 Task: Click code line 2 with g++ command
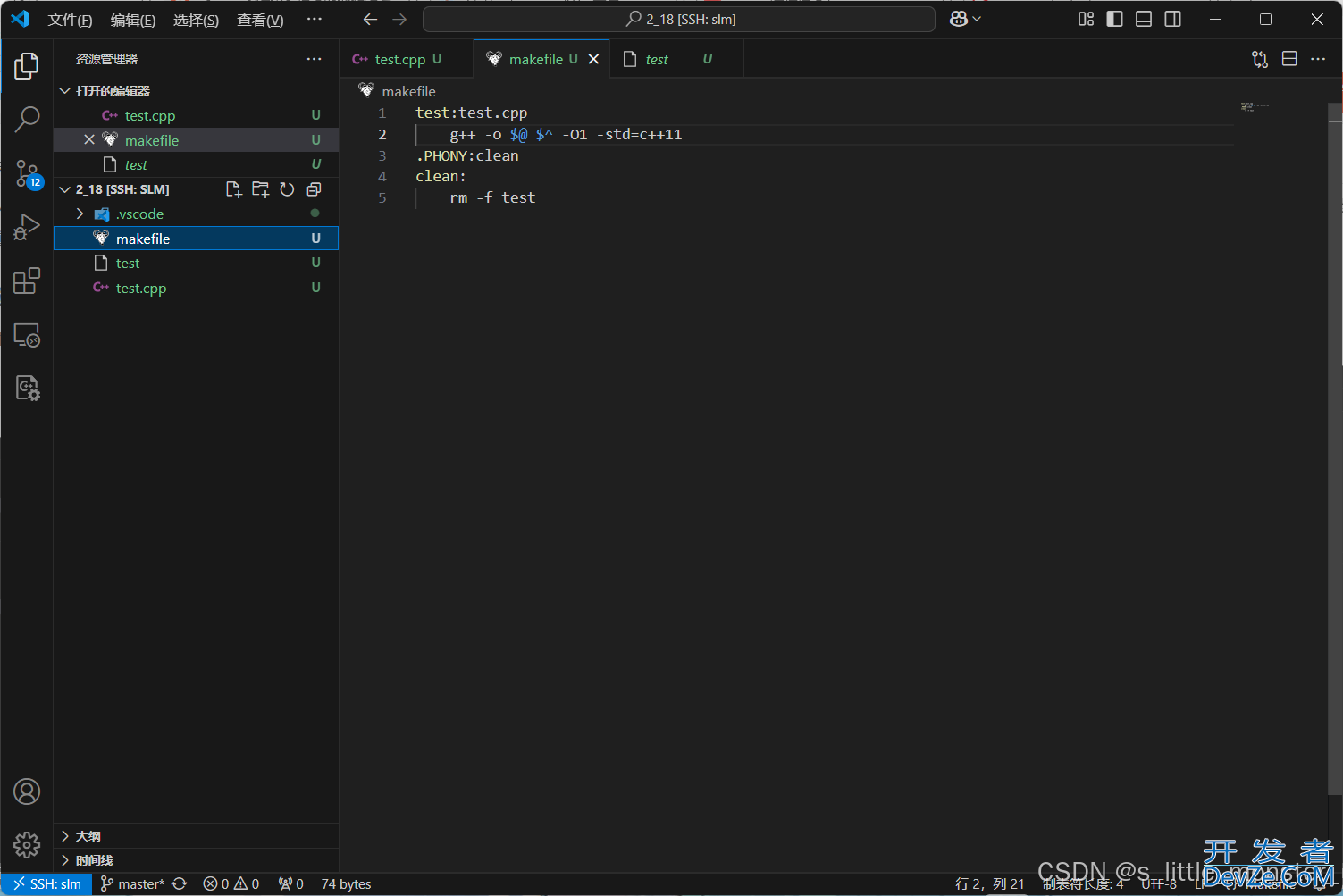566,134
